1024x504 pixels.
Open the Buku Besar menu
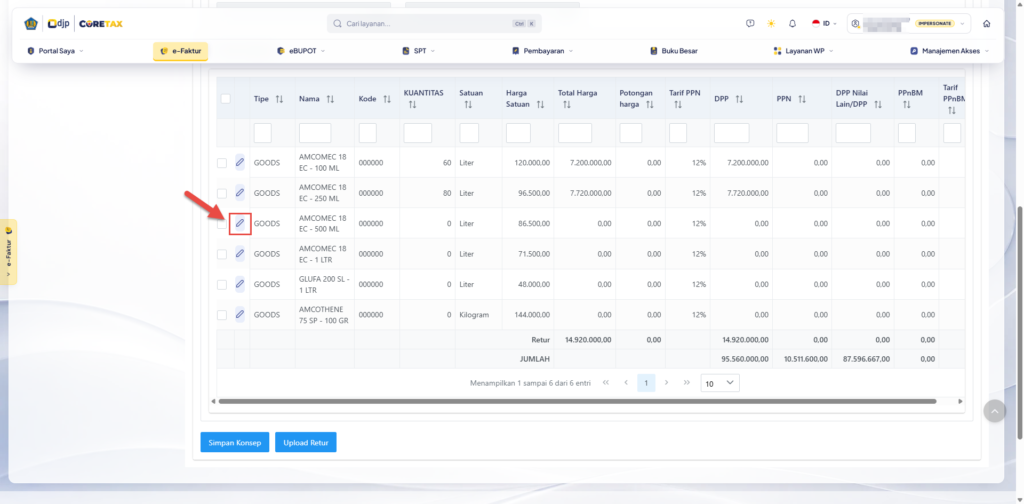pyautogui.click(x=673, y=51)
